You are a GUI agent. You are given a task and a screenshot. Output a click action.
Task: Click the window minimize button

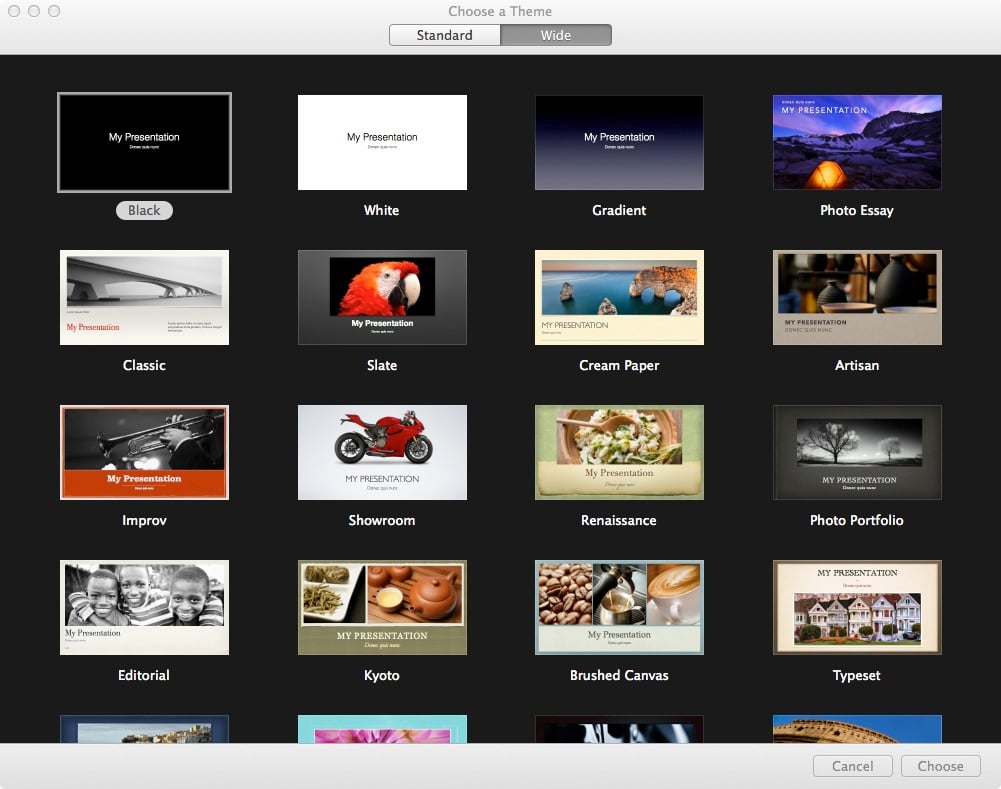(x=34, y=11)
